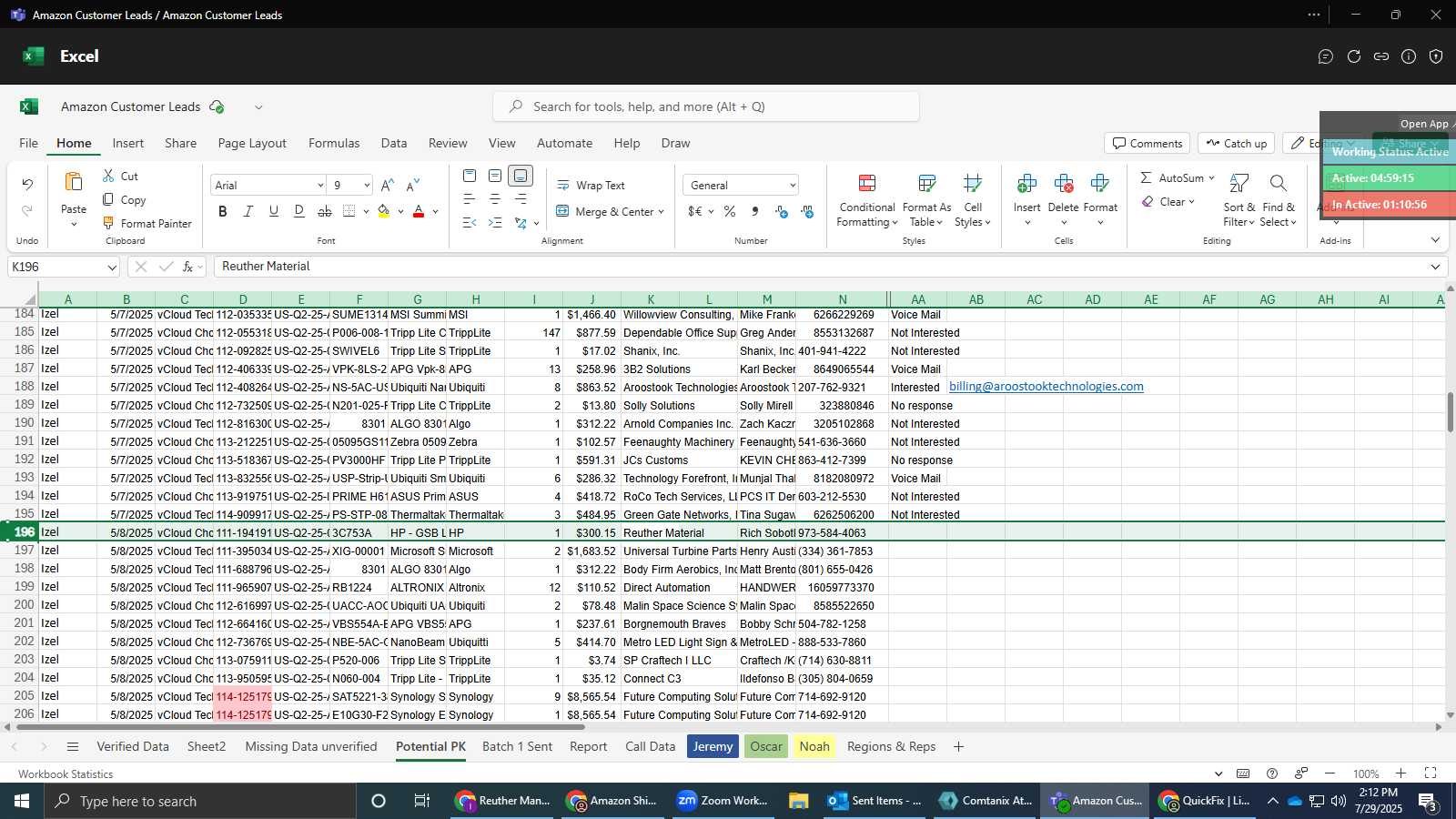
Task: Apply red font color
Action: (x=419, y=211)
